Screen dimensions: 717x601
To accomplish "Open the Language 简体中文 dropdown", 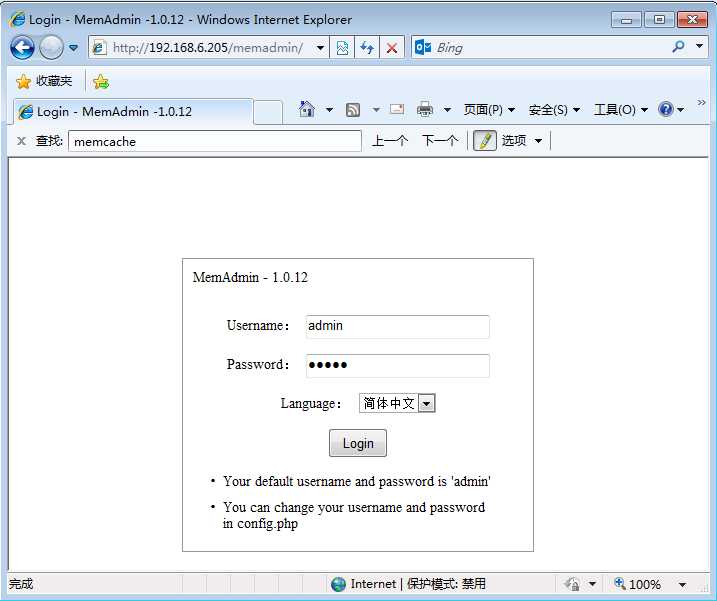I will point(397,403).
